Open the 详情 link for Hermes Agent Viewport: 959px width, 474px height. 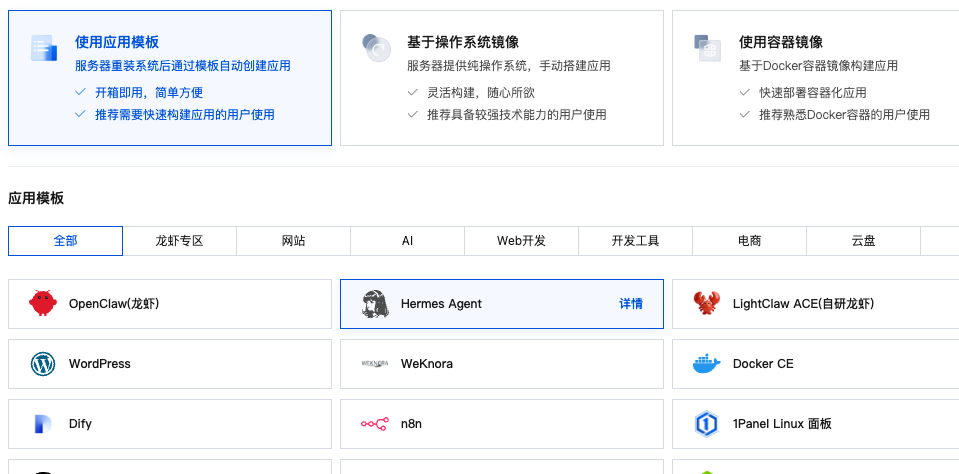[631, 304]
